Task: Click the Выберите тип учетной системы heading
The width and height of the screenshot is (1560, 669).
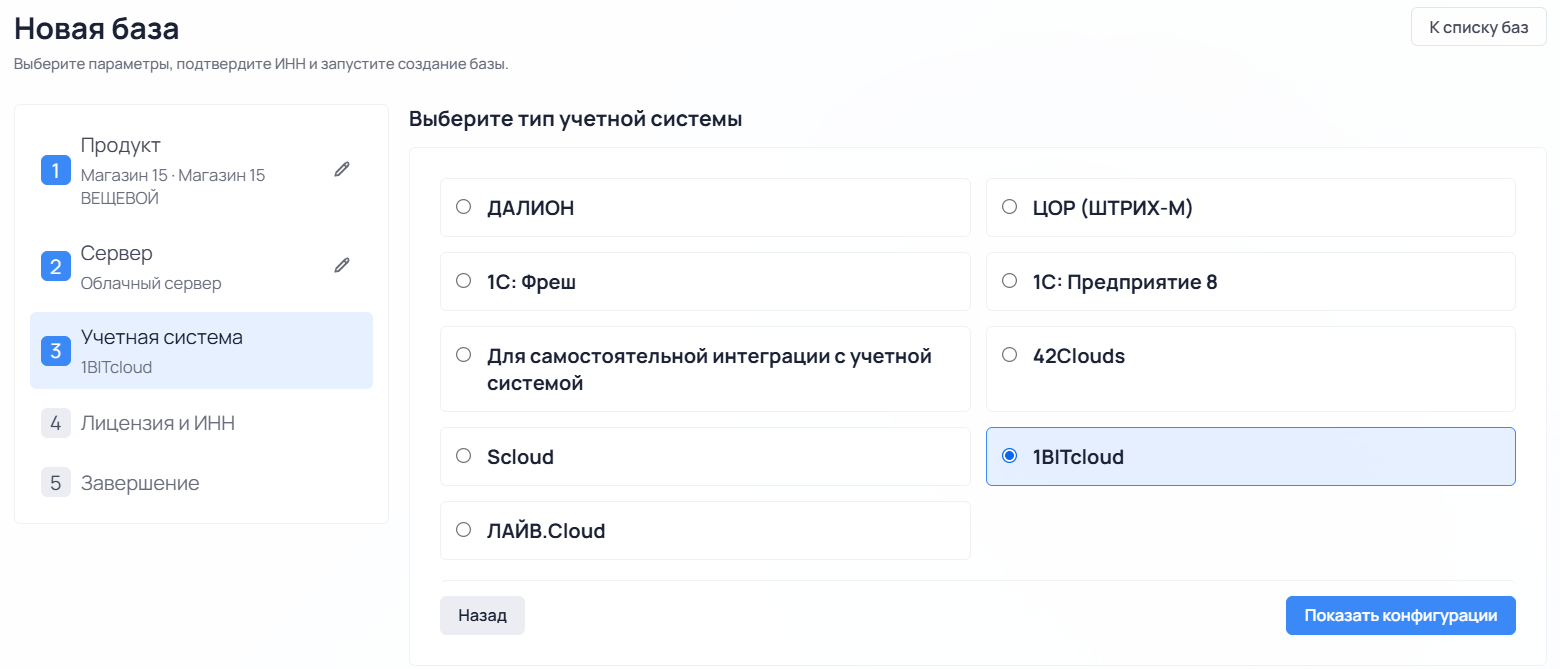Action: (x=575, y=119)
